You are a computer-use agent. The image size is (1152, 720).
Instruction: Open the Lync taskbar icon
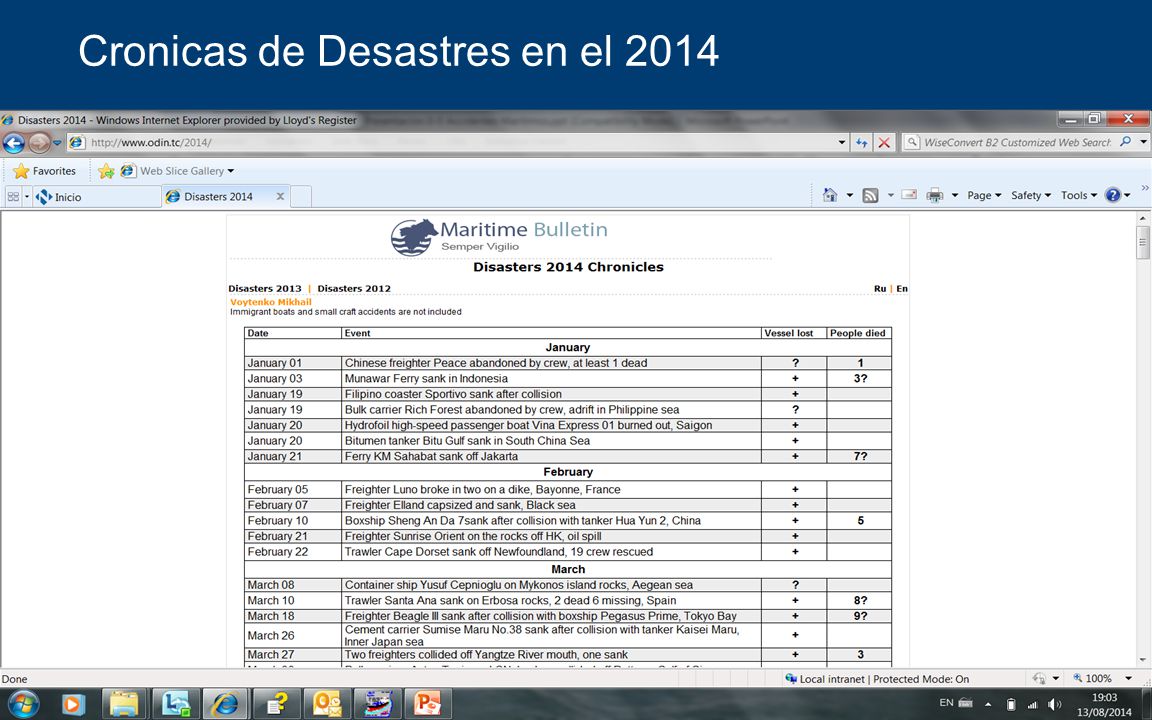(176, 705)
